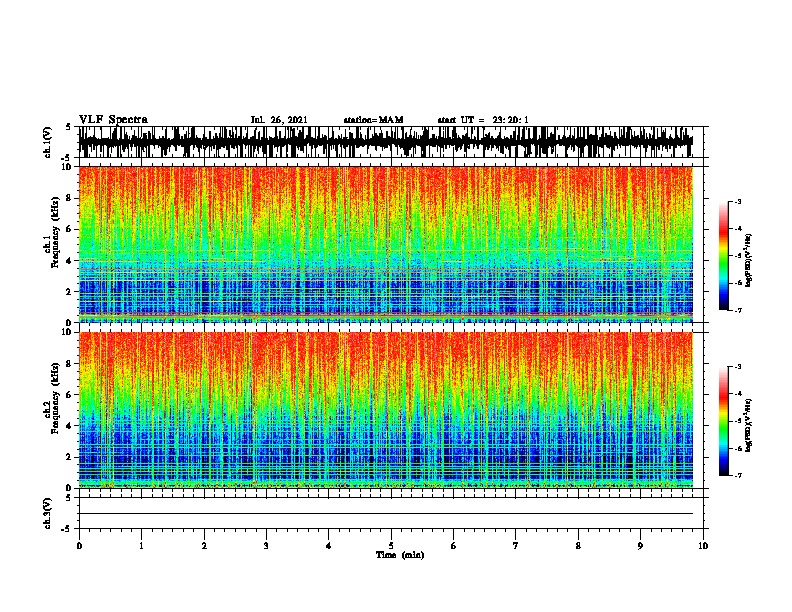Click the ch.2 spectrogram color scale bar
792x612 pixels.
point(723,421)
